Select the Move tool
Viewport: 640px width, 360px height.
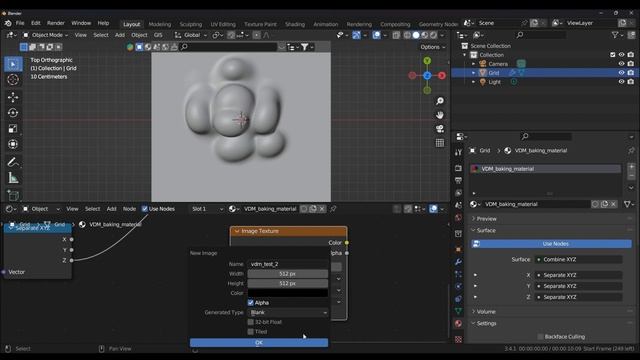pos(13,97)
